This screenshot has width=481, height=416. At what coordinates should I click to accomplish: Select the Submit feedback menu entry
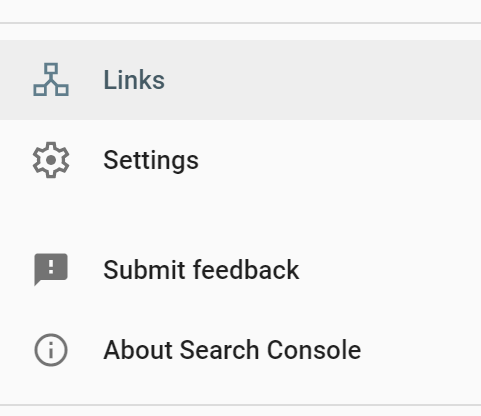point(240,270)
